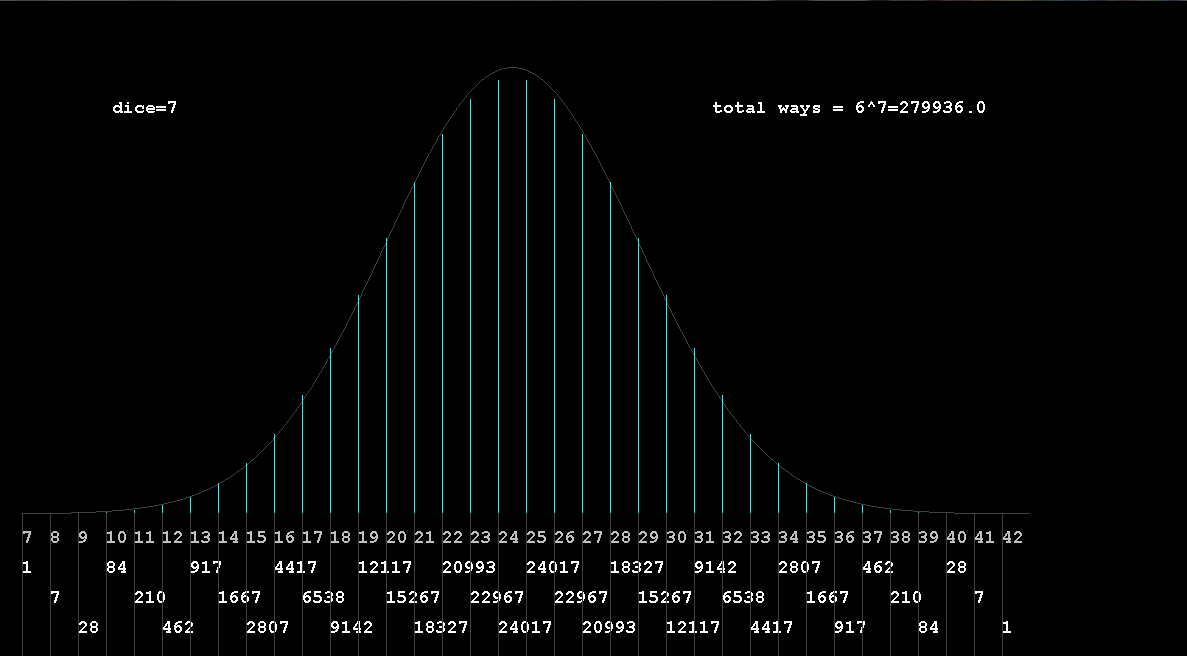Select axis label 13 on the x-axis
This screenshot has height=656, width=1187.
click(x=200, y=538)
